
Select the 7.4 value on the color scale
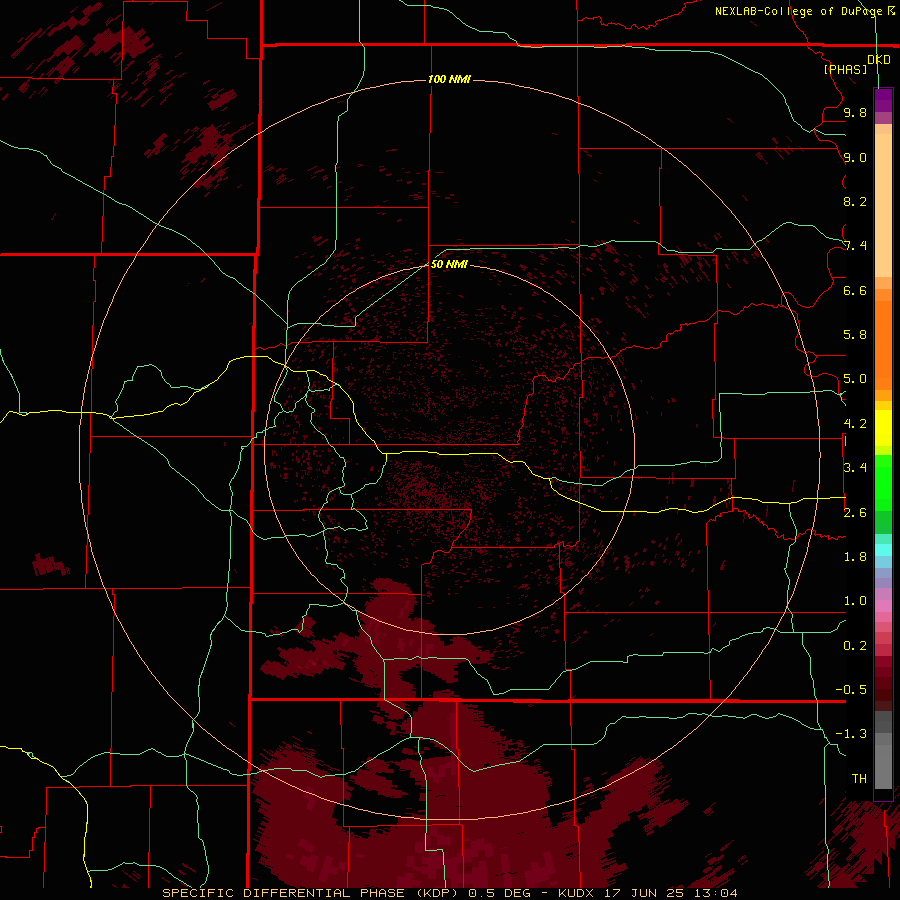click(x=855, y=246)
